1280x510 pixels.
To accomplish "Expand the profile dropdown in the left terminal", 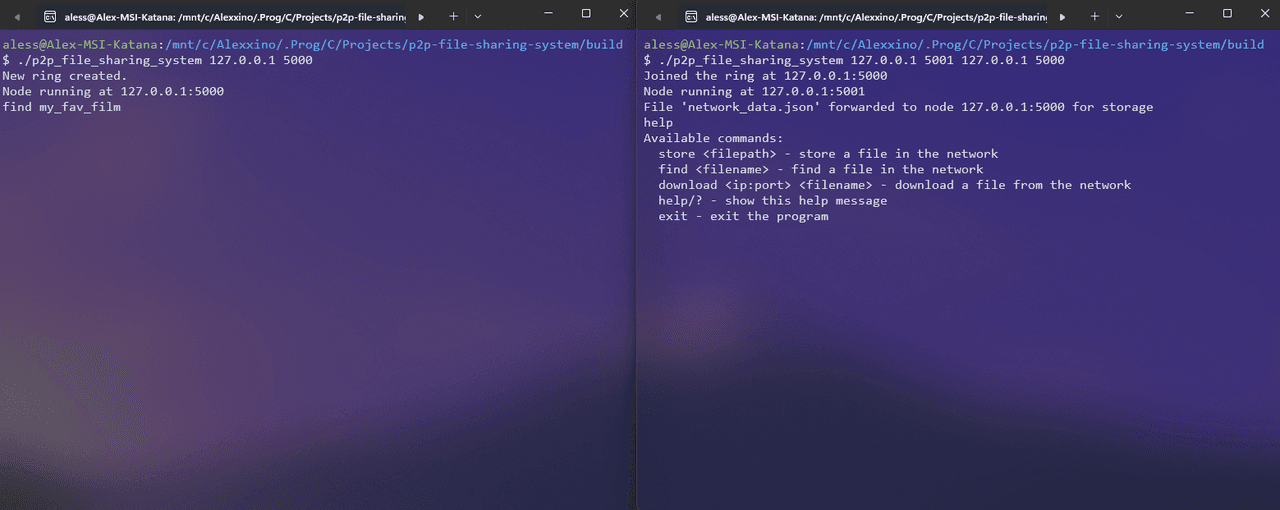I will pyautogui.click(x=477, y=16).
